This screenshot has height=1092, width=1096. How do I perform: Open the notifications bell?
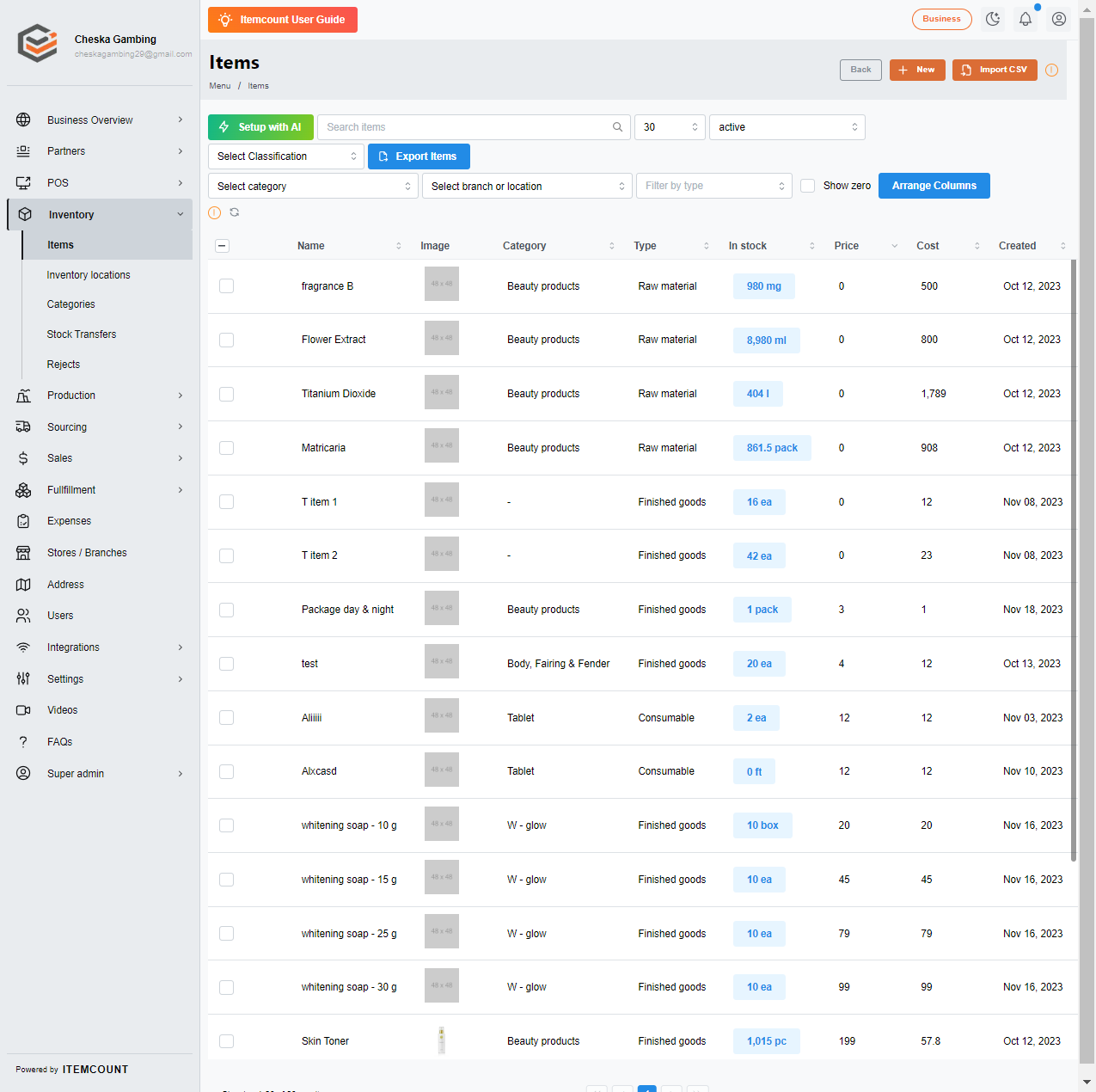coord(1026,19)
